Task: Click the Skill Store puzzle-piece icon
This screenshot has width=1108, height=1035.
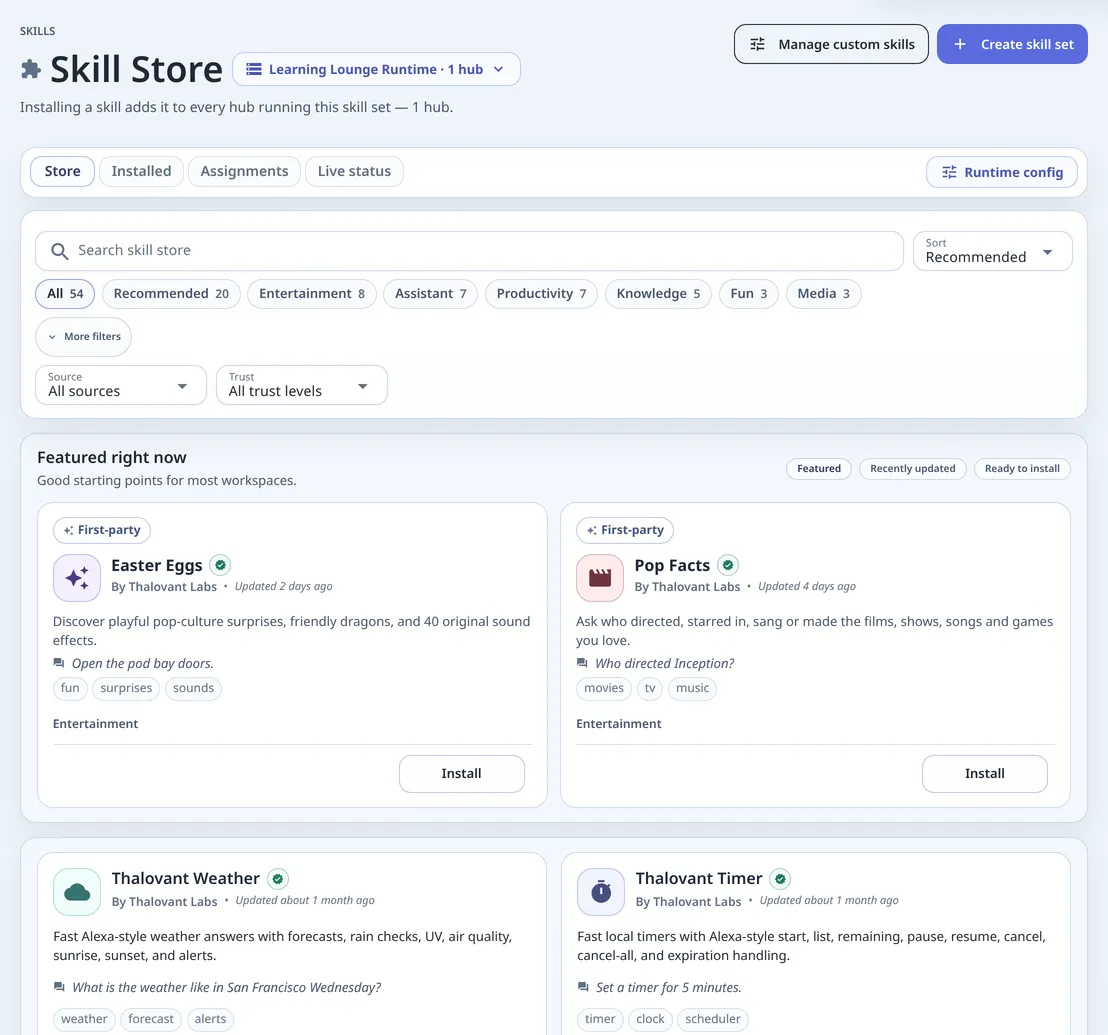Action: coord(30,69)
